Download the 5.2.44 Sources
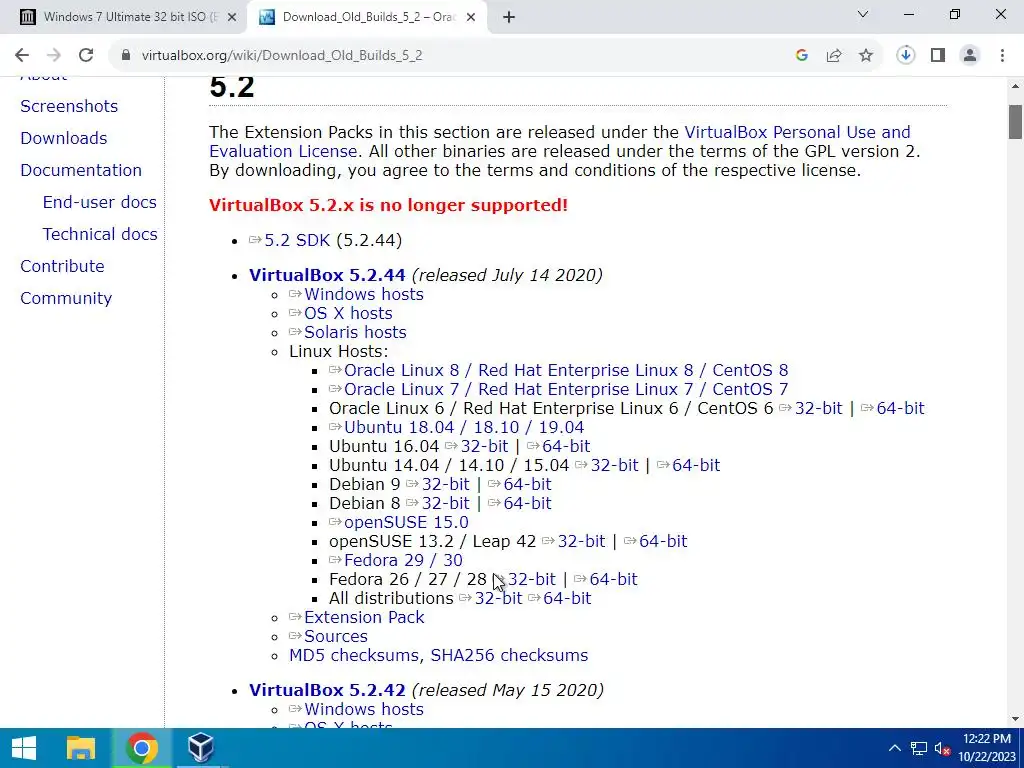The width and height of the screenshot is (1024, 768). 336,636
